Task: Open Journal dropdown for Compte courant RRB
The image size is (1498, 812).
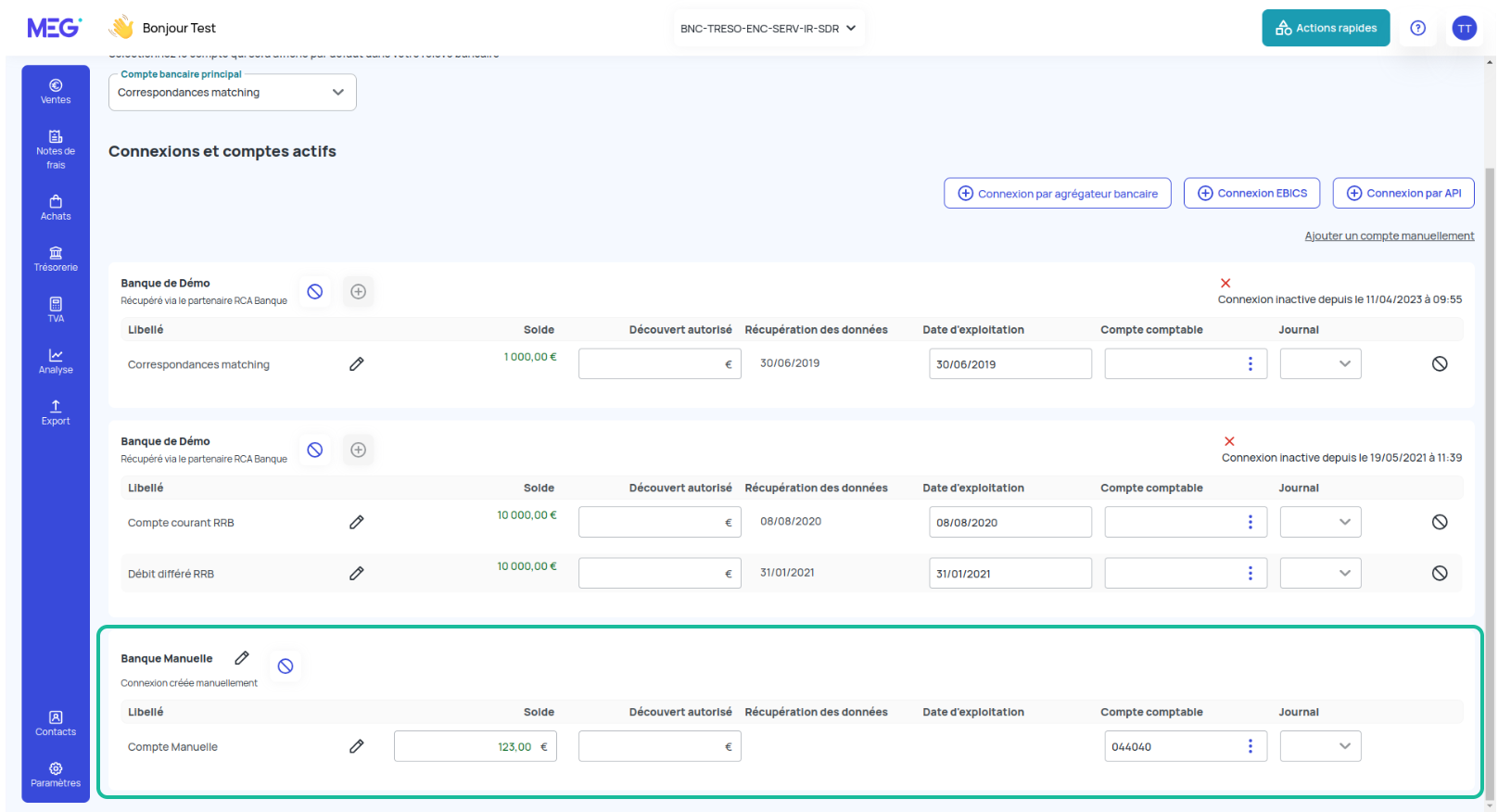Action: pyautogui.click(x=1321, y=522)
